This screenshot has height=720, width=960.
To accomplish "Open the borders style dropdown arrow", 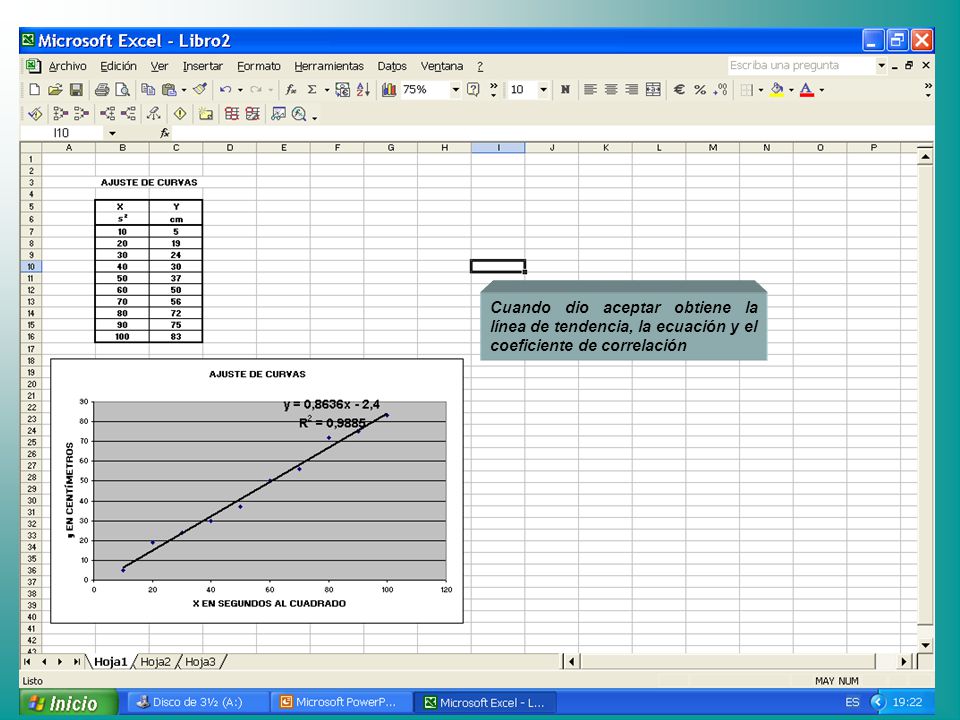I will (761, 90).
